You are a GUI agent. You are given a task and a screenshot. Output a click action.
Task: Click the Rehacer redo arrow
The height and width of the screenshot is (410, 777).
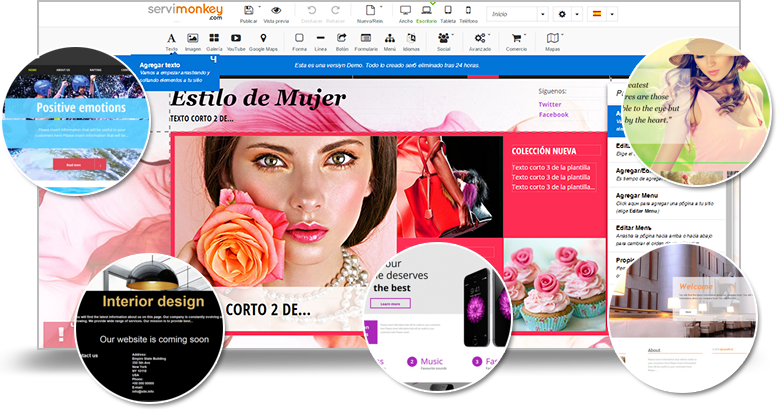[x=335, y=10]
